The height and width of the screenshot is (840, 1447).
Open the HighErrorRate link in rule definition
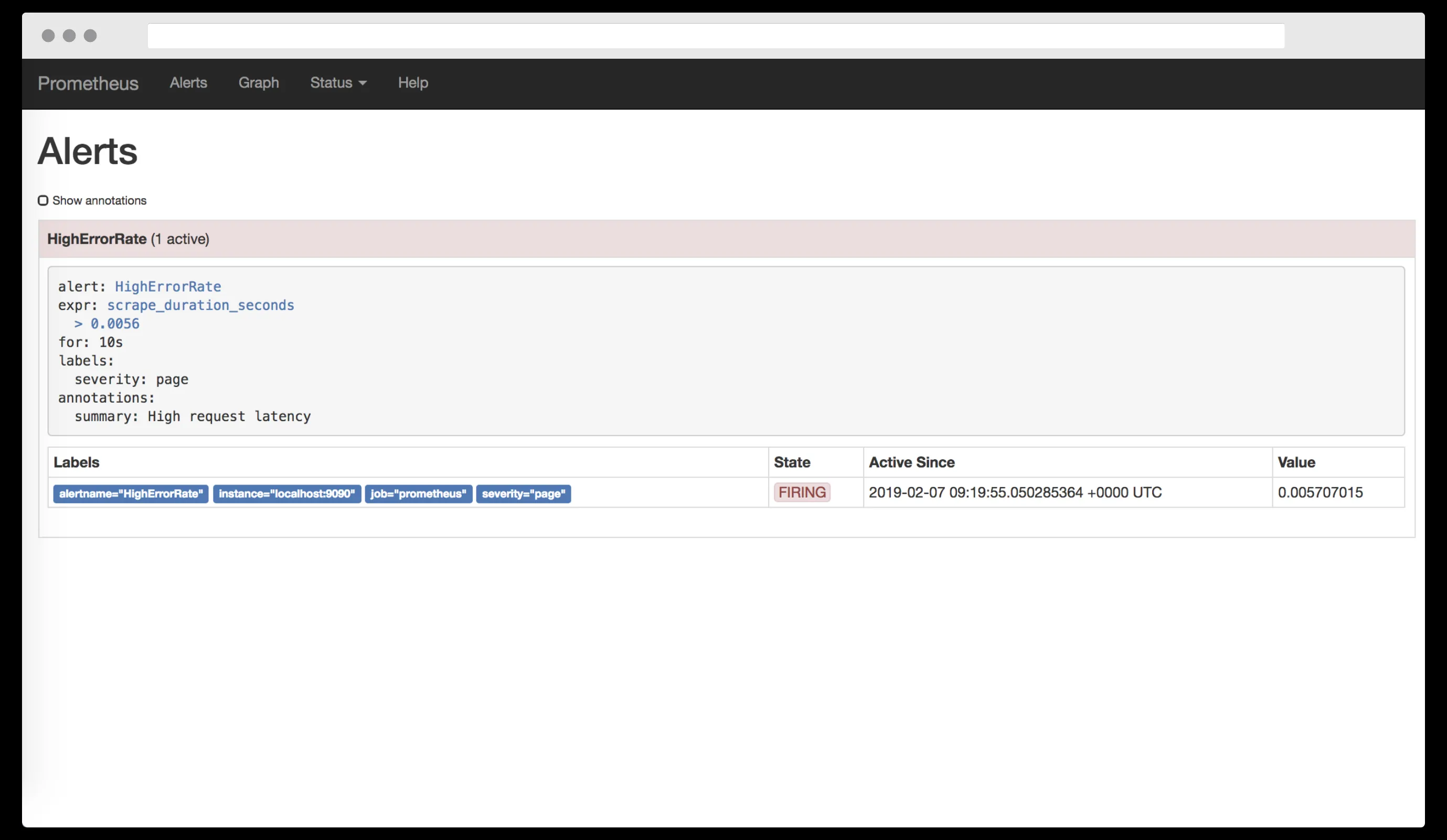point(168,286)
